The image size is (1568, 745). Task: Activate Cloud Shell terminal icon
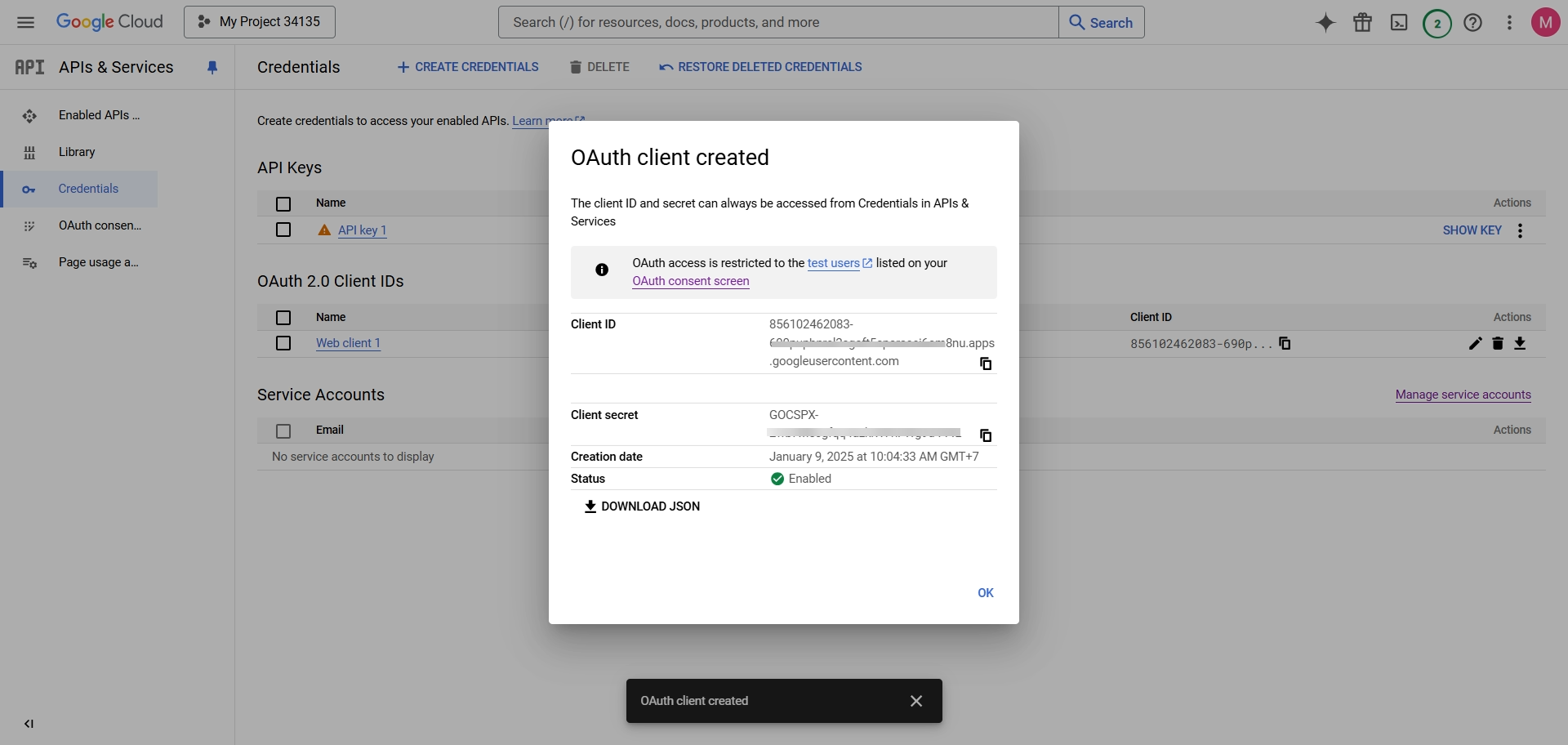pyautogui.click(x=1399, y=23)
